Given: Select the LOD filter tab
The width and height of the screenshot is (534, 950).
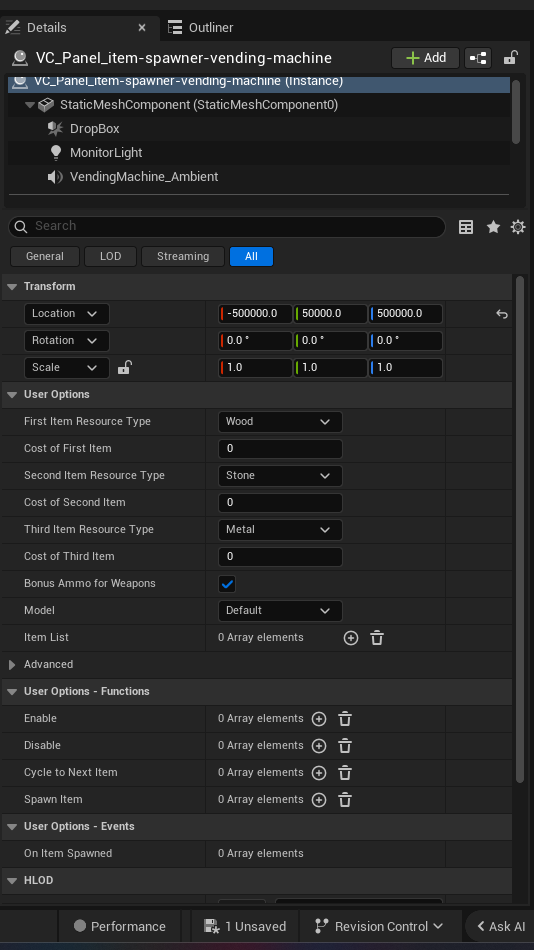Looking at the screenshot, I should 110,256.
